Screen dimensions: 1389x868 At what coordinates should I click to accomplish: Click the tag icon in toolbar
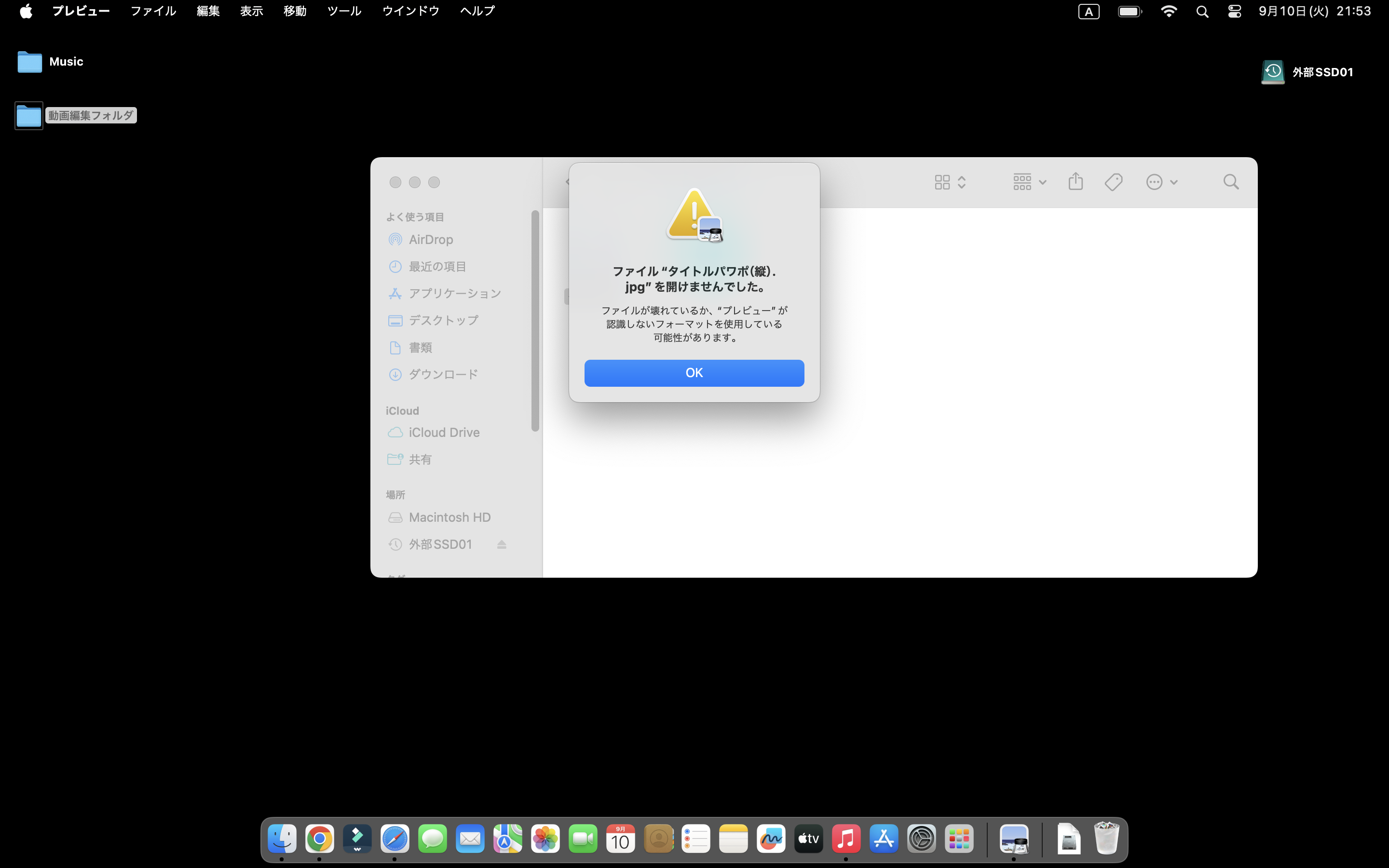1113,182
